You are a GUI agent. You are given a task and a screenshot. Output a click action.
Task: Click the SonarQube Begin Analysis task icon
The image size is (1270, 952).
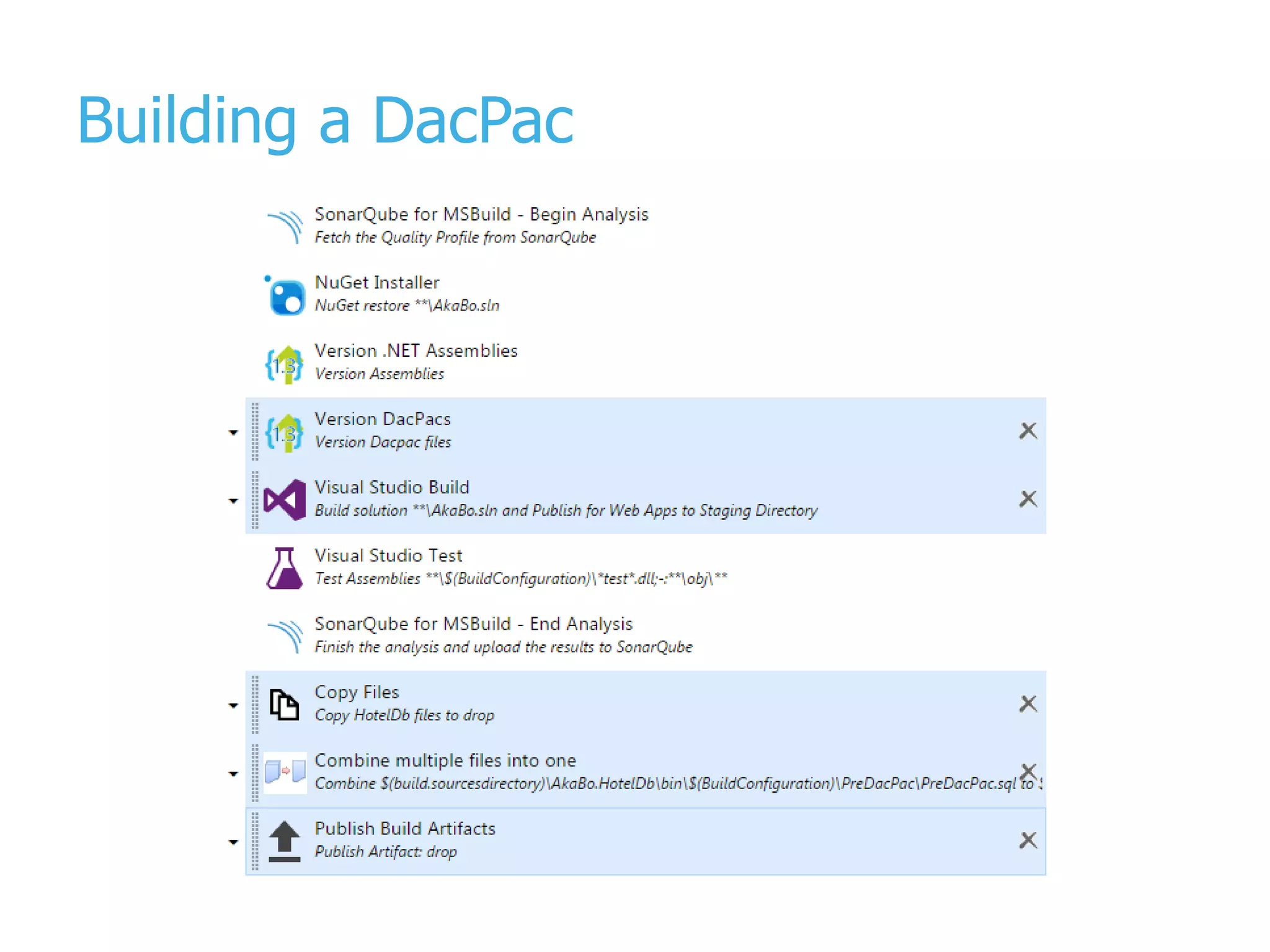tap(285, 227)
